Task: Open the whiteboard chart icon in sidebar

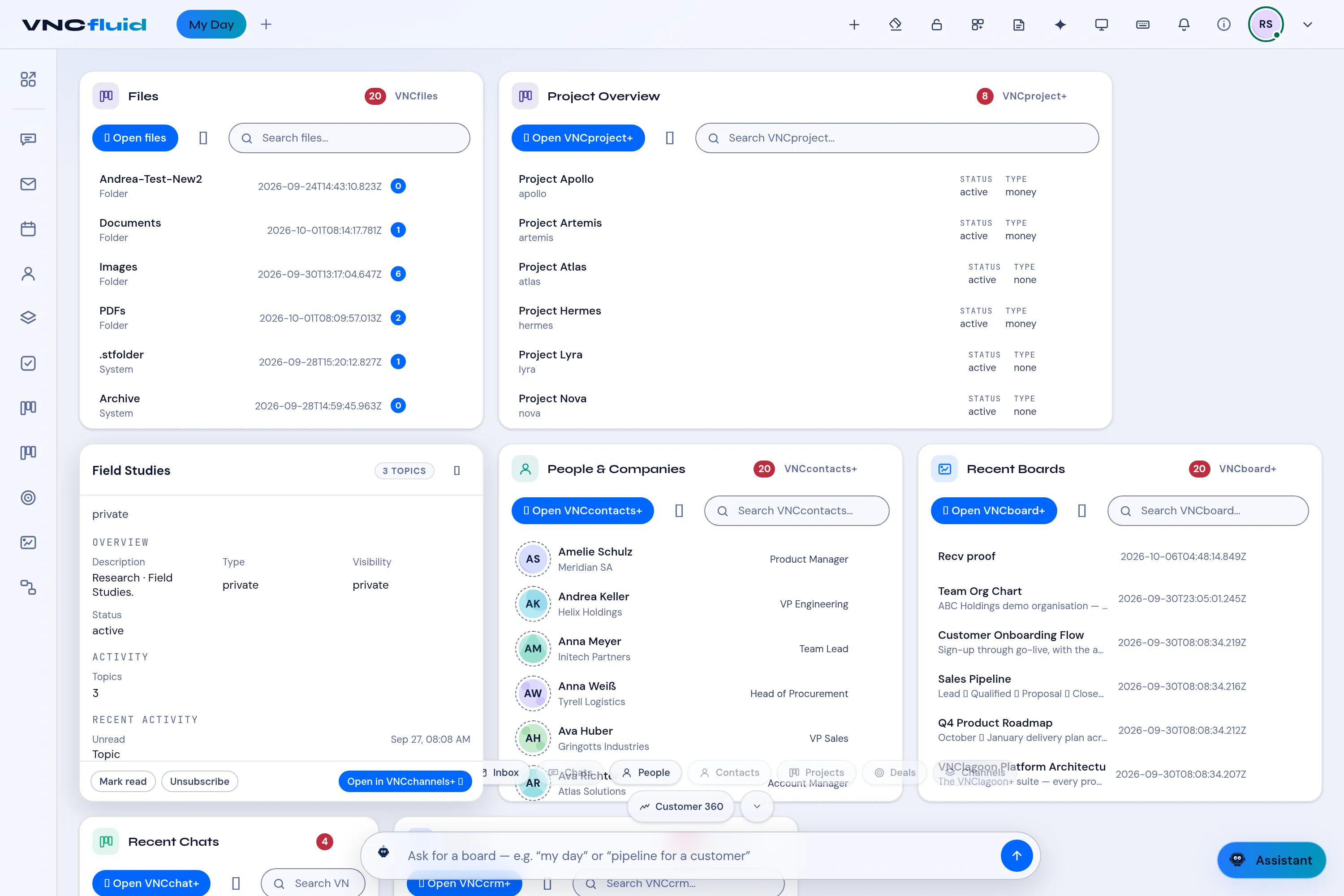Action: (28, 542)
